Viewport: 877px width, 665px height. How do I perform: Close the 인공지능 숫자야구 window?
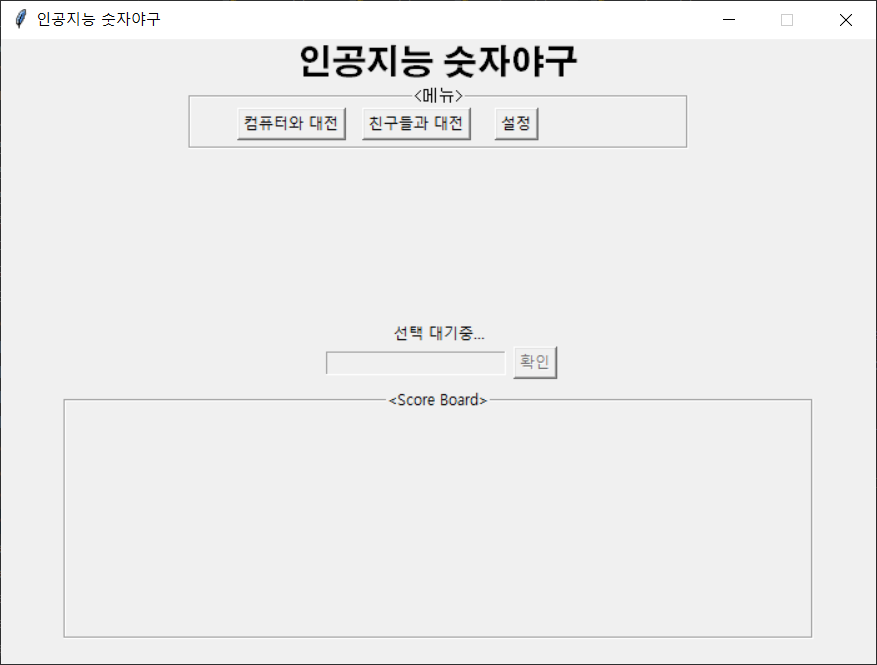pyautogui.click(x=846, y=20)
